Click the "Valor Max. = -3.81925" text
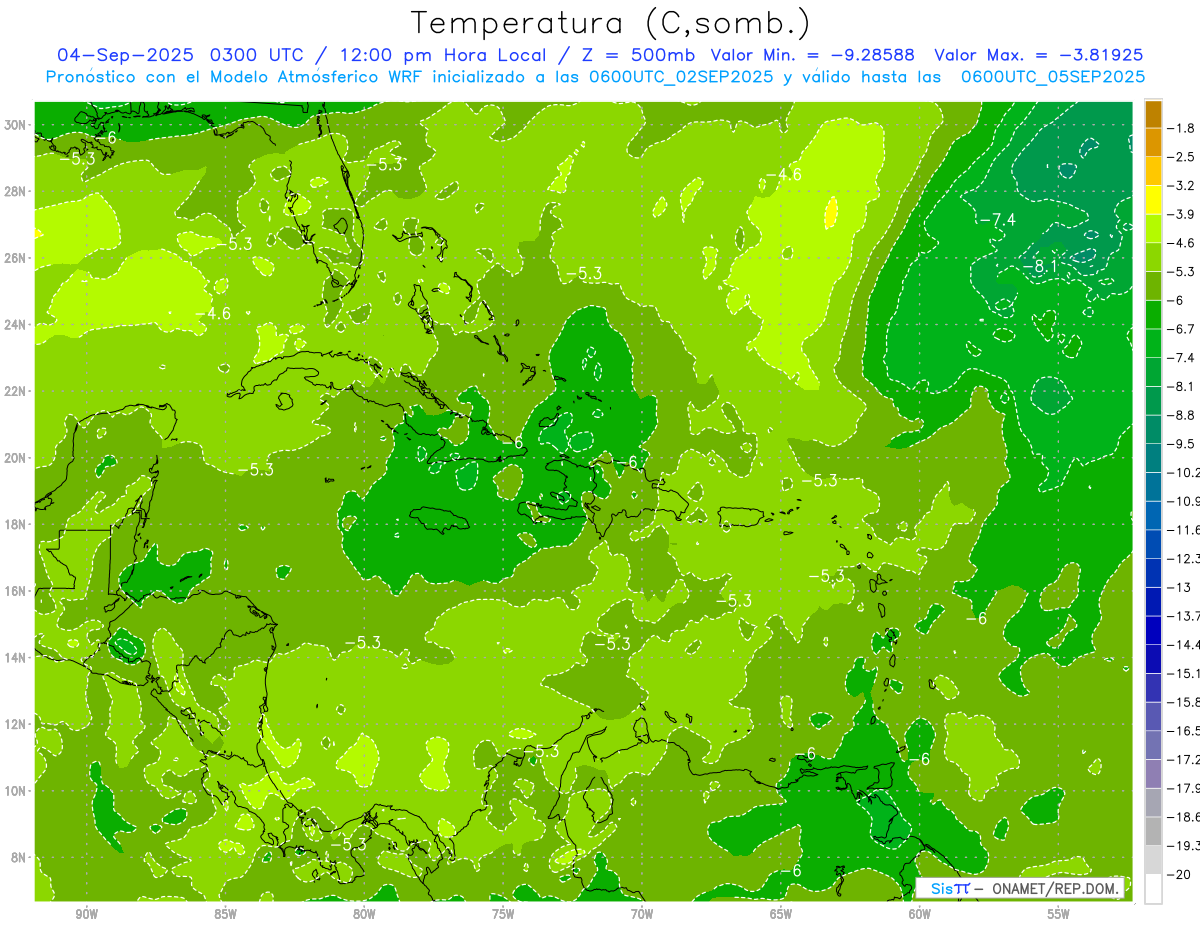 [x=1038, y=55]
